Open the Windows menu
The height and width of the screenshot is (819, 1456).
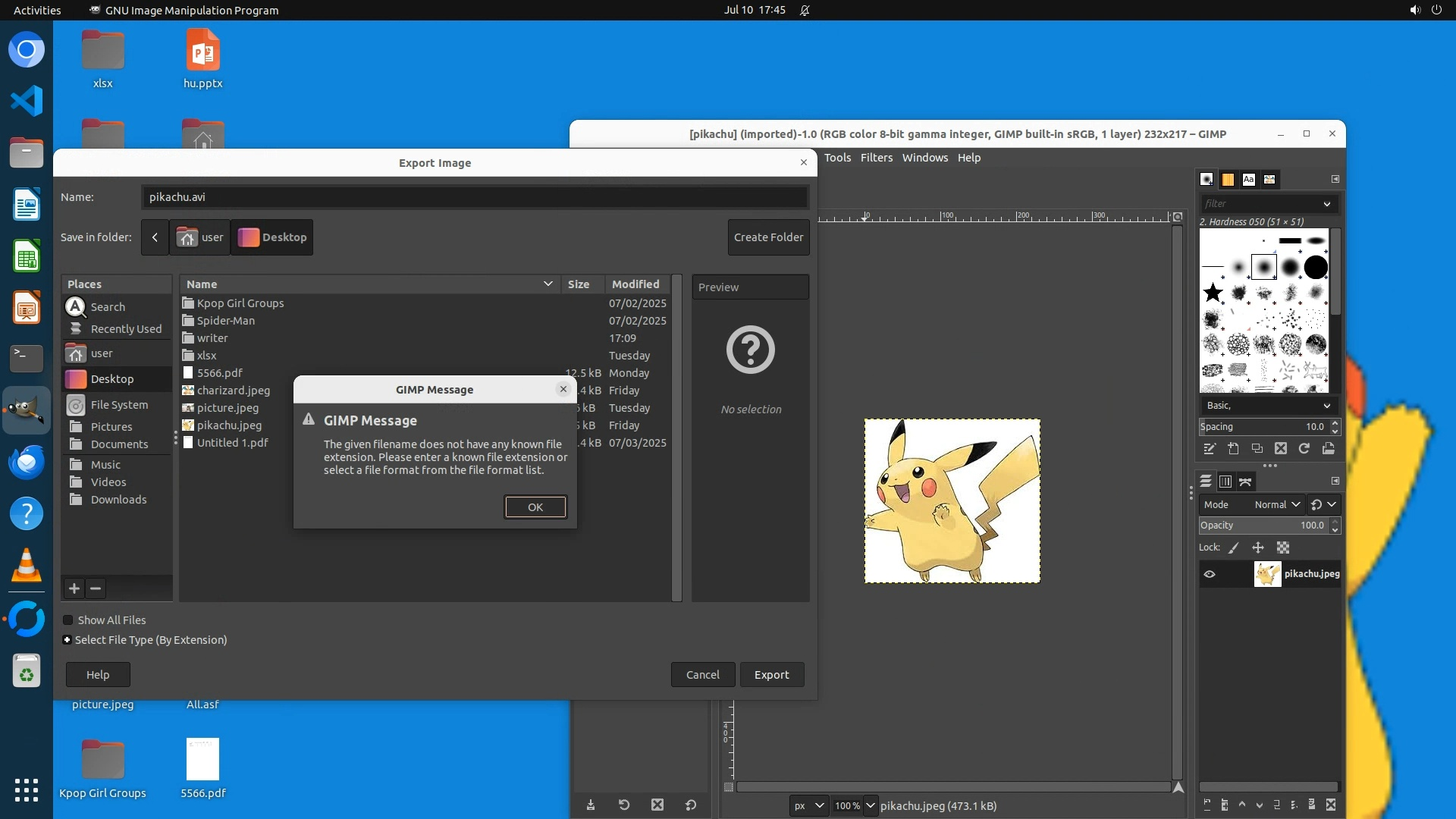click(x=924, y=158)
